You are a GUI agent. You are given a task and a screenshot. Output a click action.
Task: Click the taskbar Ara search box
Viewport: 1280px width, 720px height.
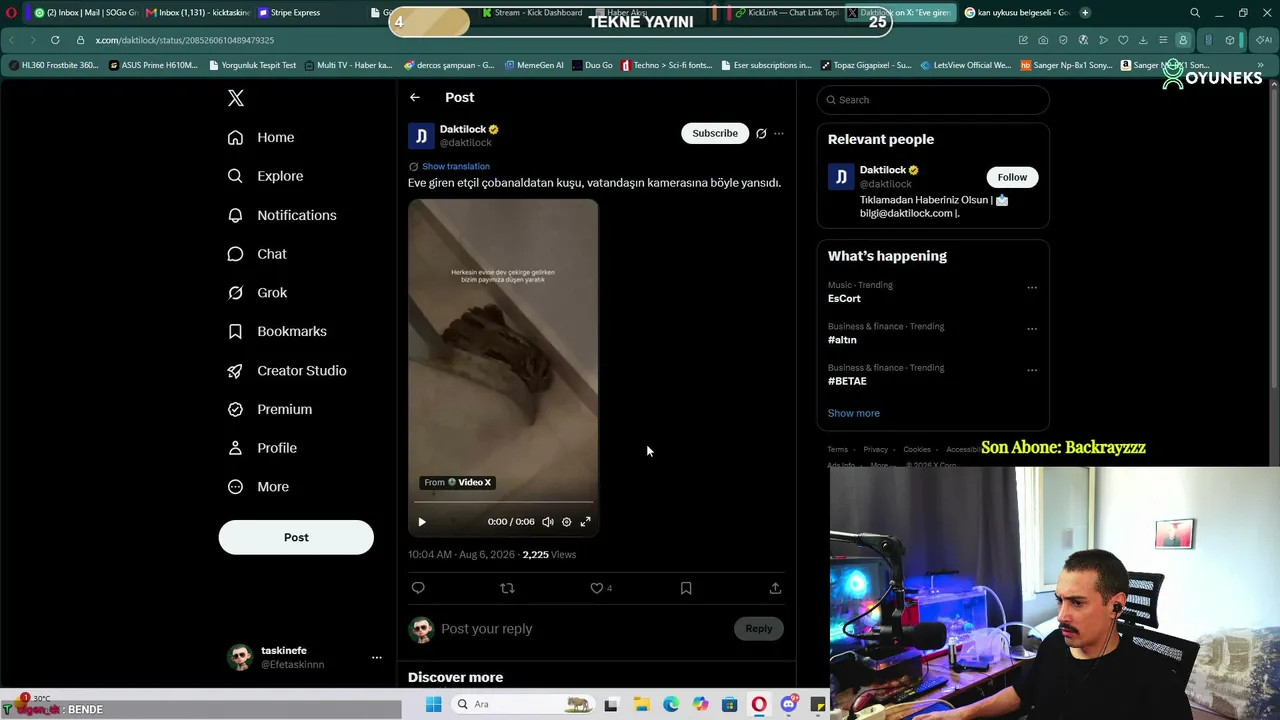[522, 704]
